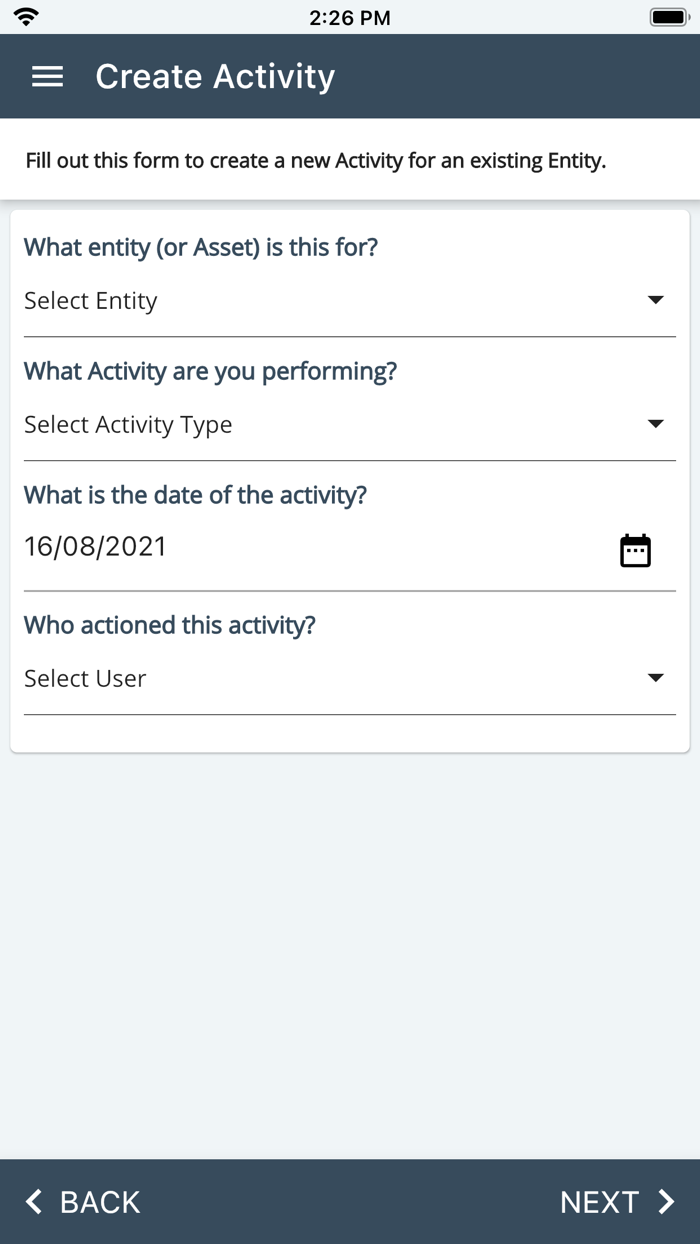The height and width of the screenshot is (1244, 700).
Task: Click the Select Entity dropdown arrow
Action: click(x=655, y=299)
